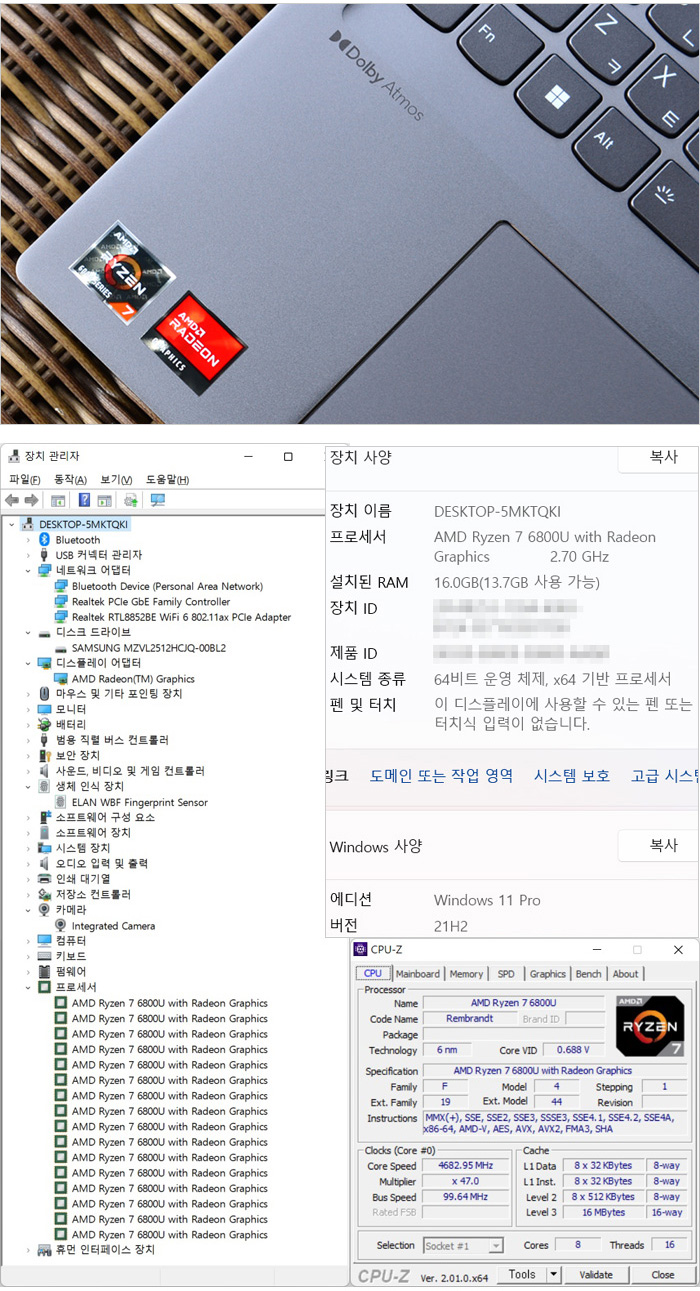Click the Close button in CPU-Z
Viewport: 700px width, 1291px height.
coord(663,1275)
